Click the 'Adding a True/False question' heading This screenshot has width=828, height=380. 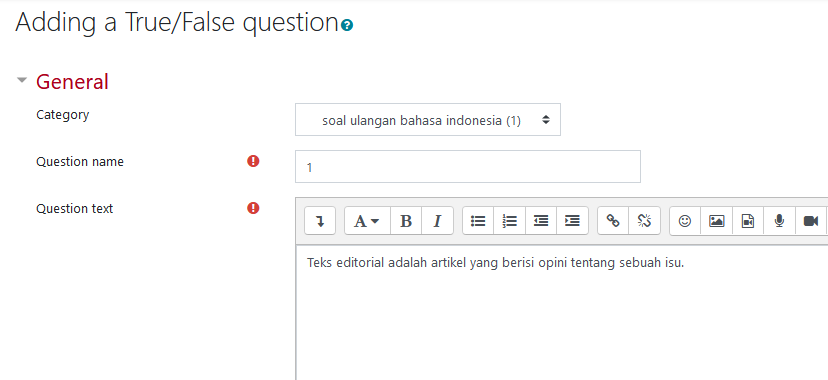(177, 23)
